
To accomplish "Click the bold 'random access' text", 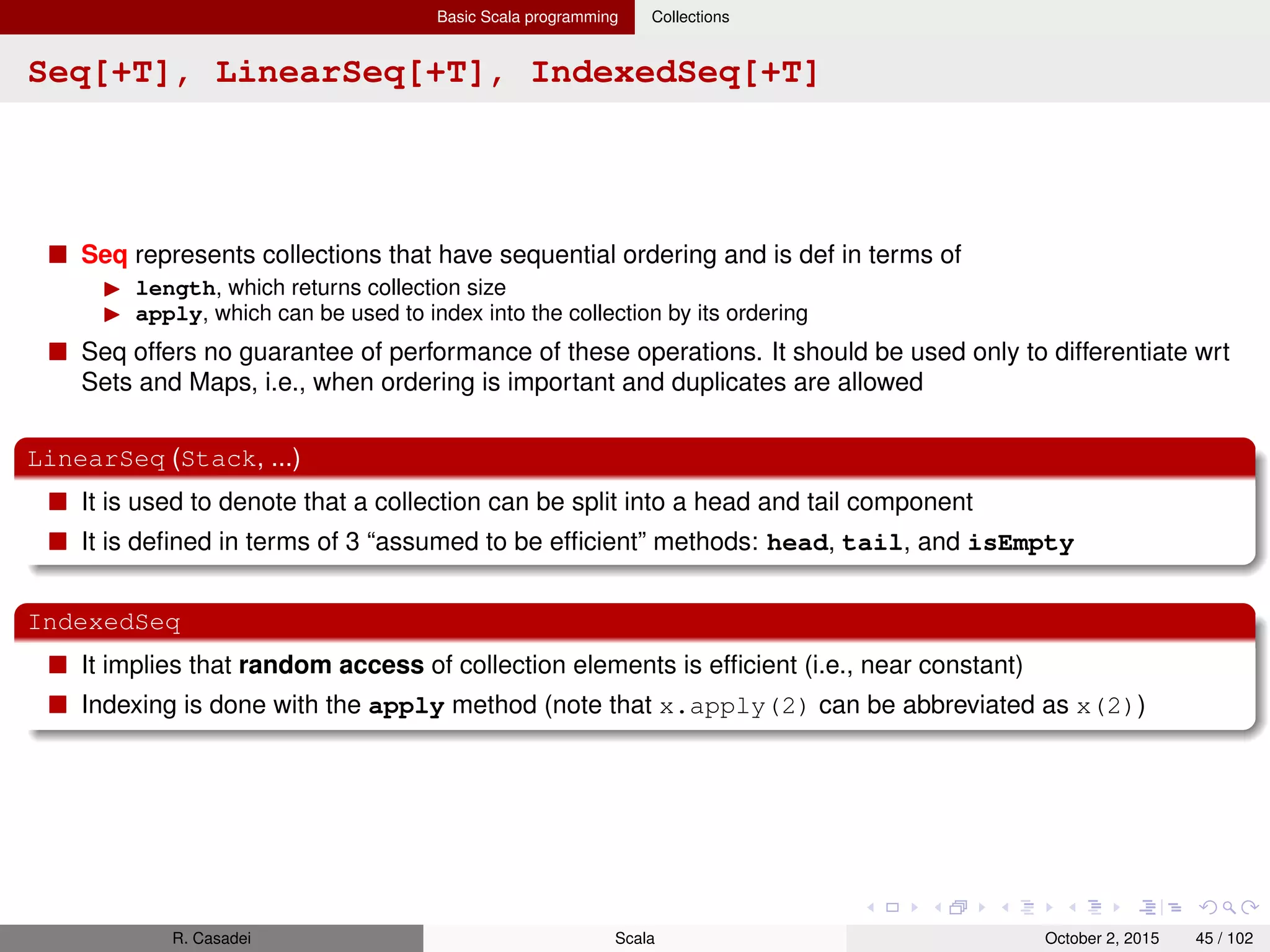I will coord(331,665).
